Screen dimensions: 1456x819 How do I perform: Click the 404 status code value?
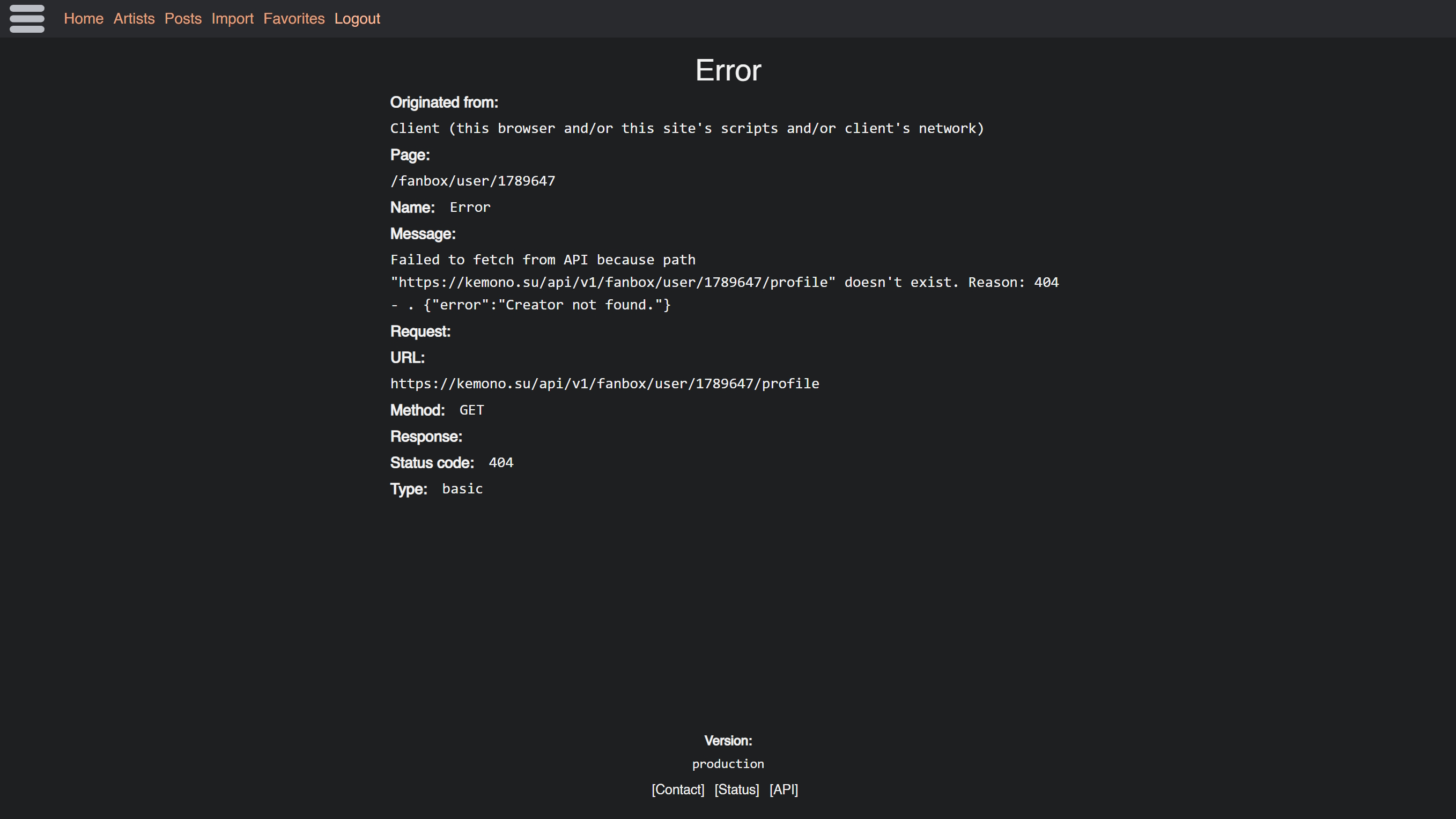[x=501, y=463]
